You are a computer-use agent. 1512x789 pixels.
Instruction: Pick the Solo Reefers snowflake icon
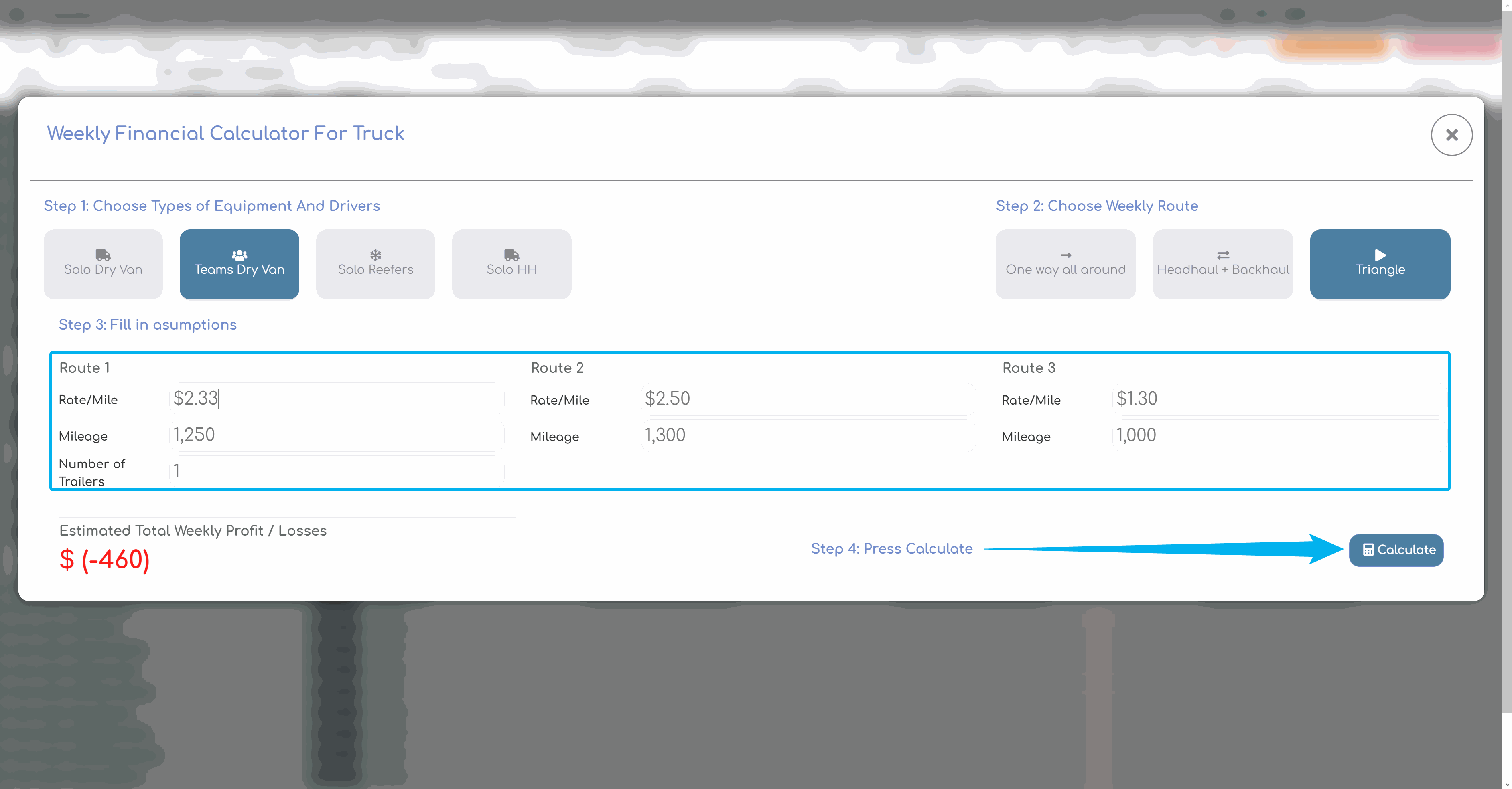[375, 255]
